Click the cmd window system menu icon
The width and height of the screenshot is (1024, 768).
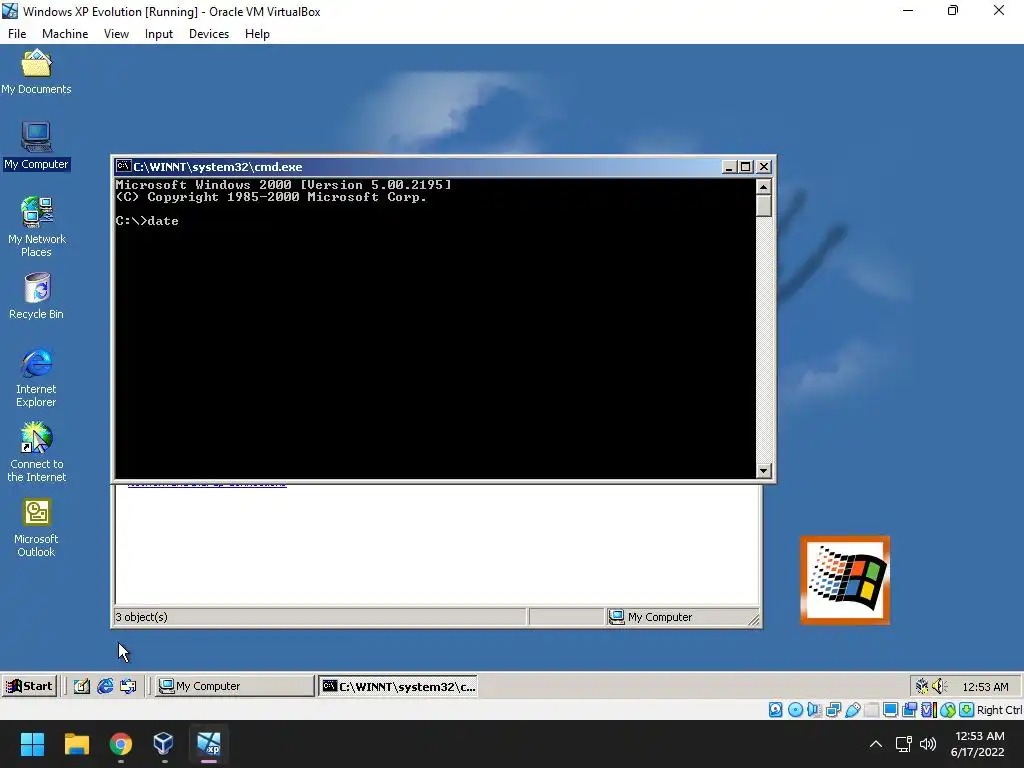(x=123, y=167)
